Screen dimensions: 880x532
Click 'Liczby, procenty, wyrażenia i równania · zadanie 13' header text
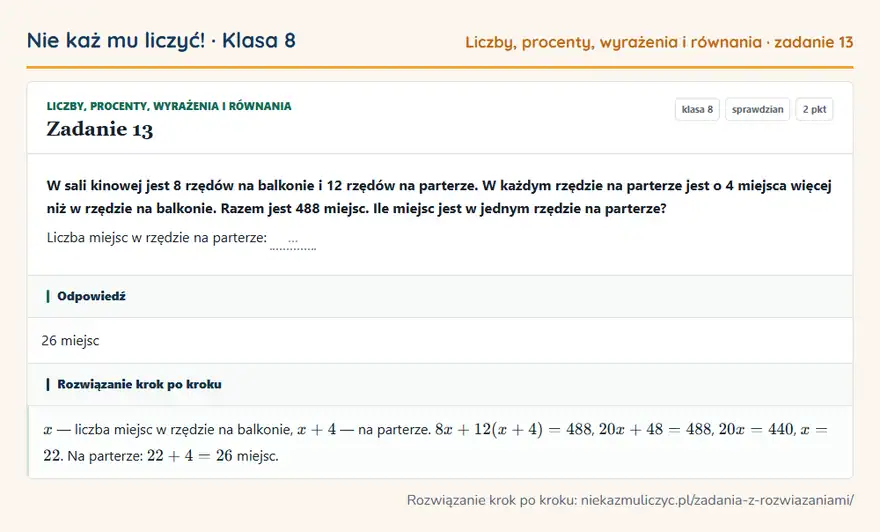coord(659,42)
